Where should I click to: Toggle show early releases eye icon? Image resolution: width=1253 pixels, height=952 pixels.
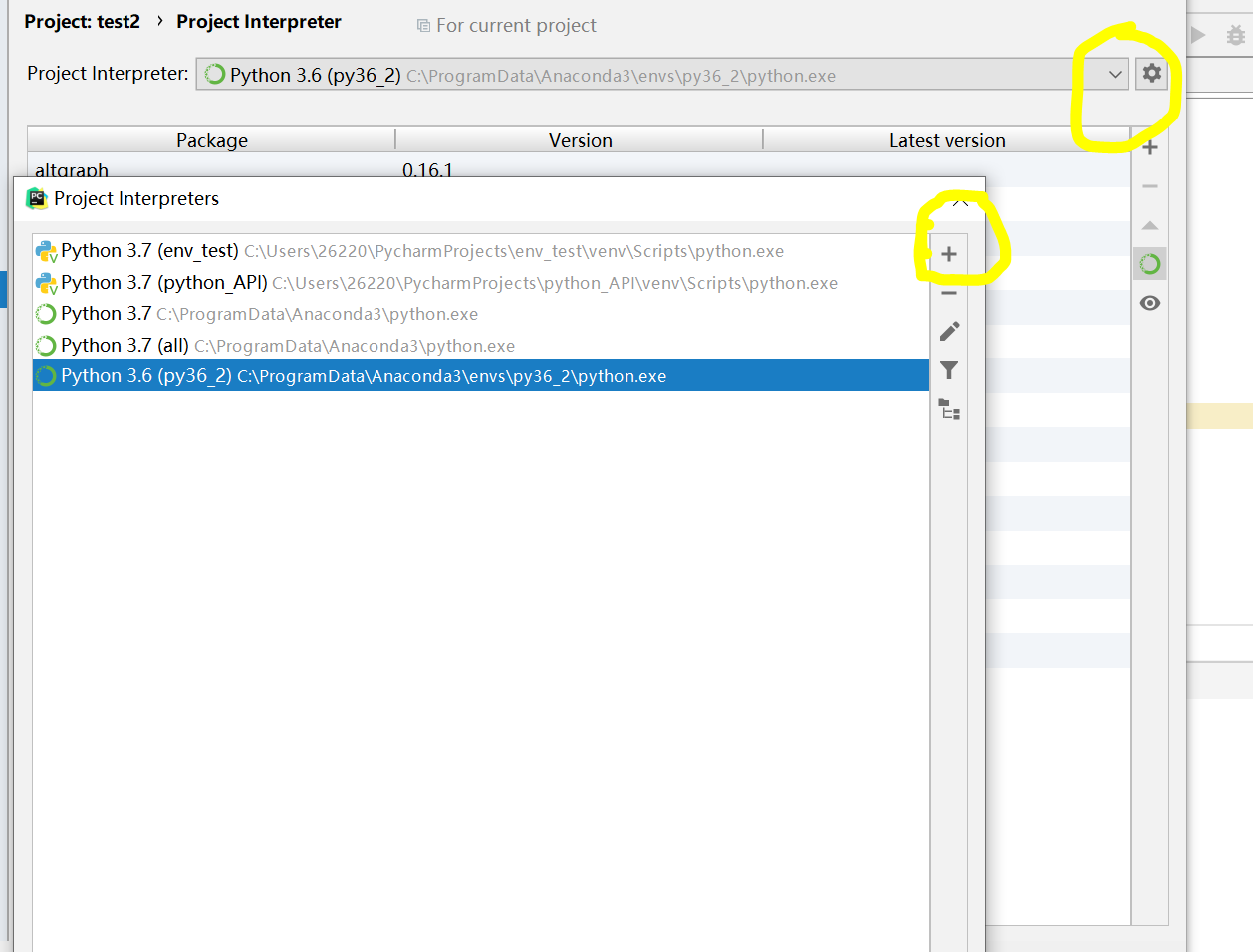coord(1150,303)
